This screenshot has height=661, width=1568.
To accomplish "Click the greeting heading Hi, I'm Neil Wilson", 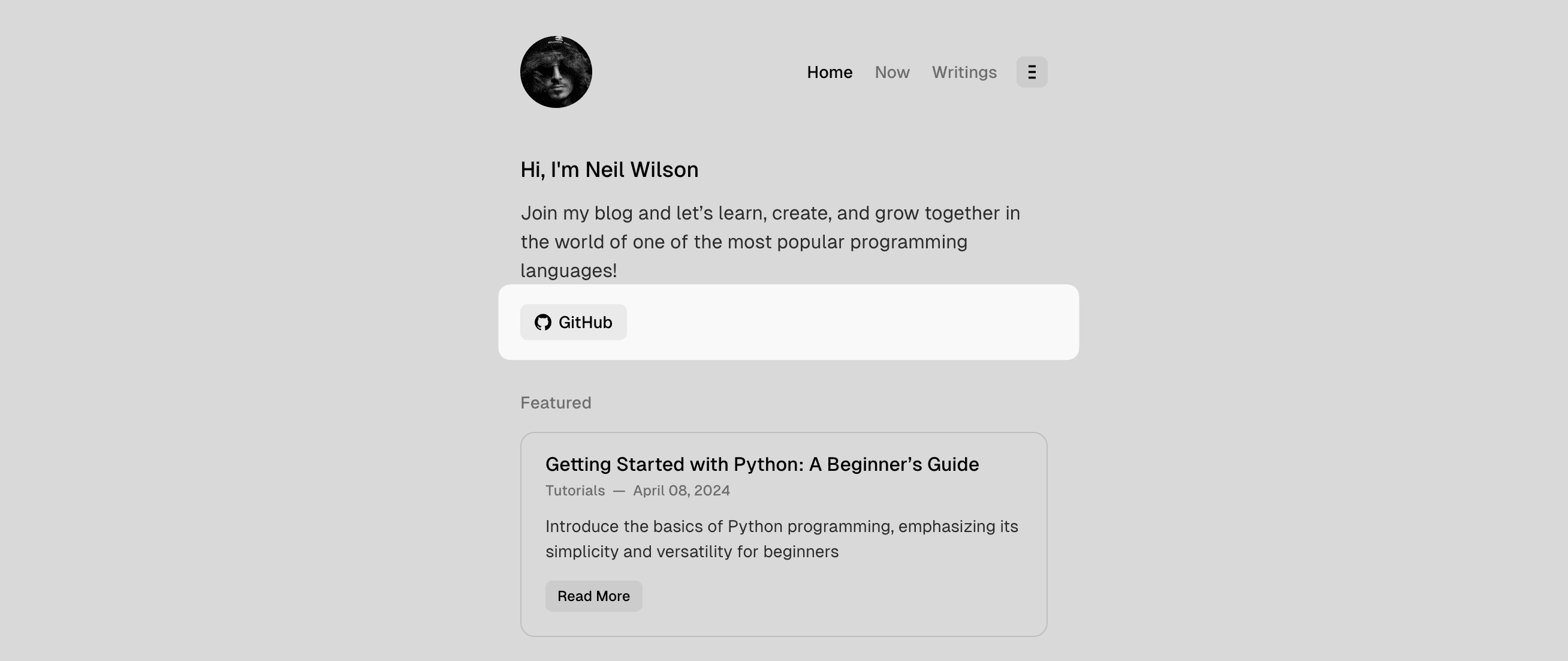I will tap(610, 170).
